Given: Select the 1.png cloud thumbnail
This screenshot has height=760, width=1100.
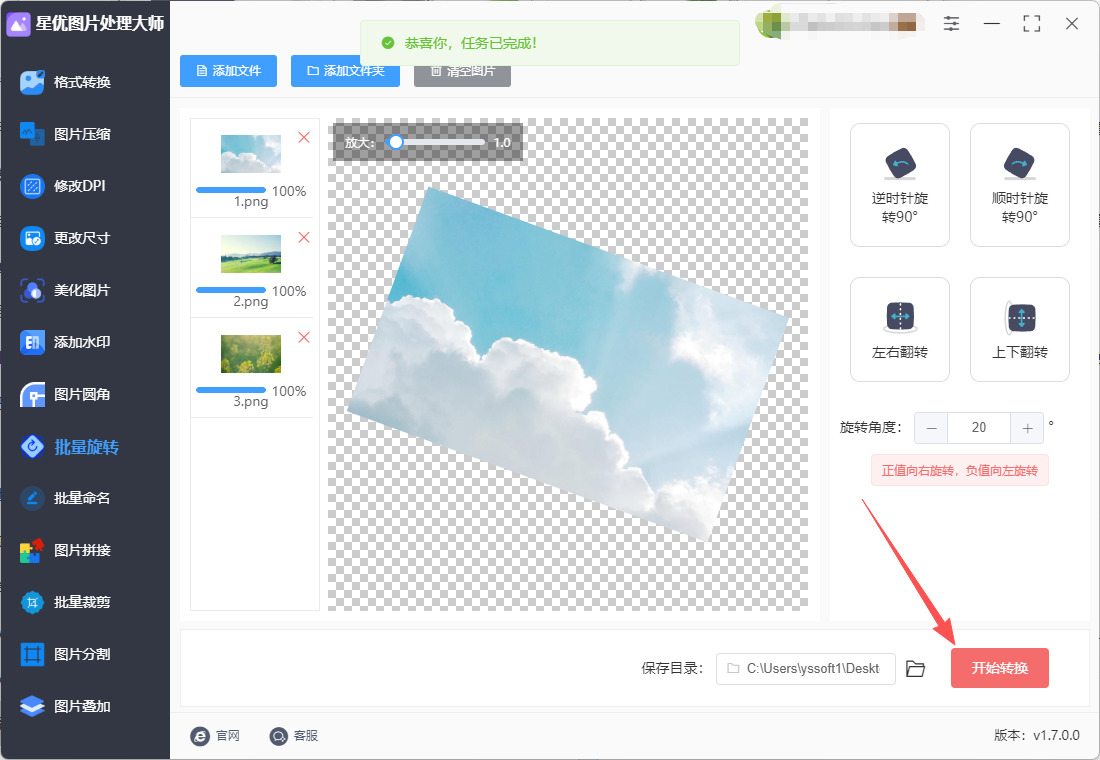Looking at the screenshot, I should point(250,154).
